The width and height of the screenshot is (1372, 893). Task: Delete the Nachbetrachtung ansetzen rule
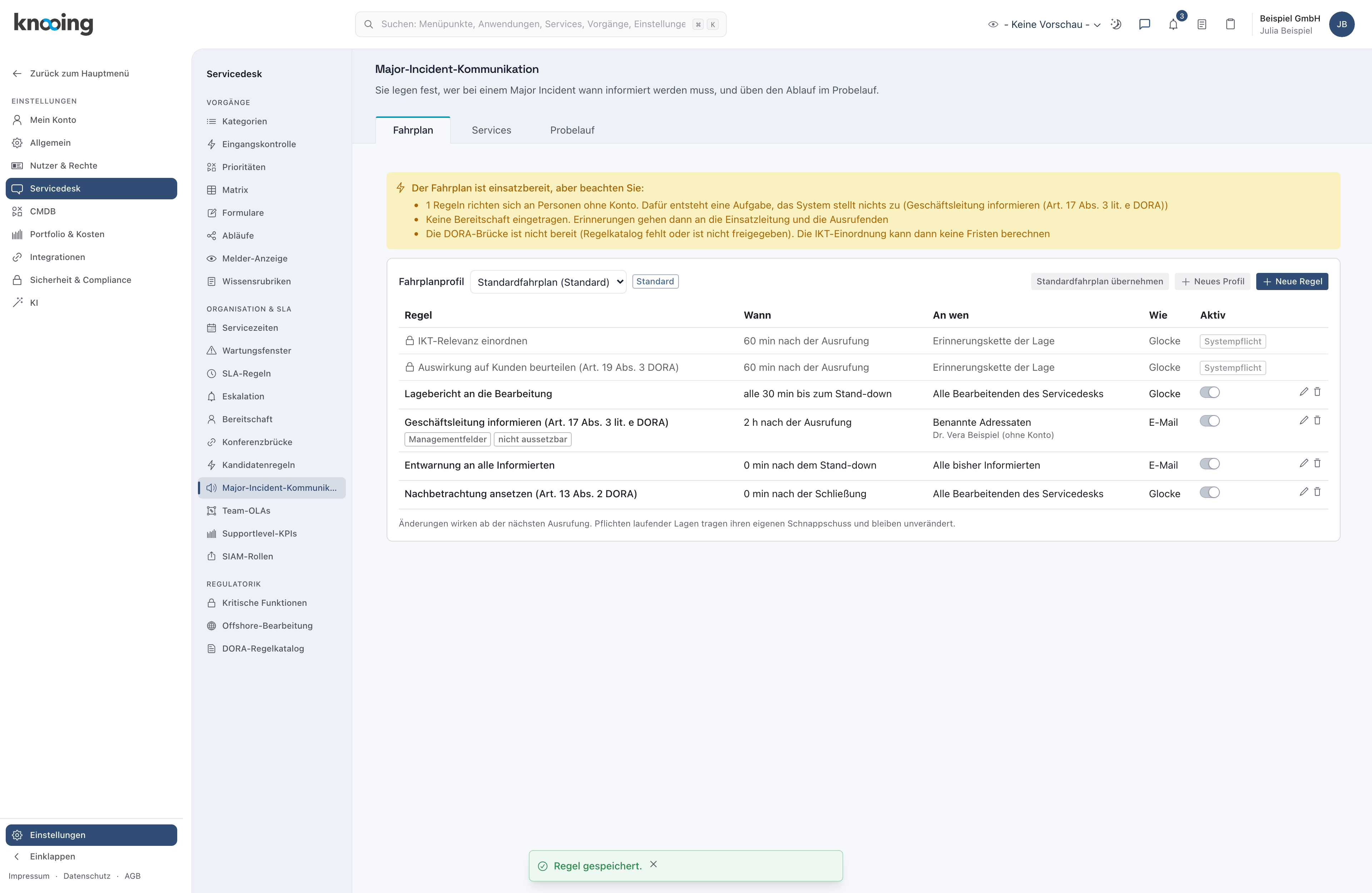click(1317, 492)
